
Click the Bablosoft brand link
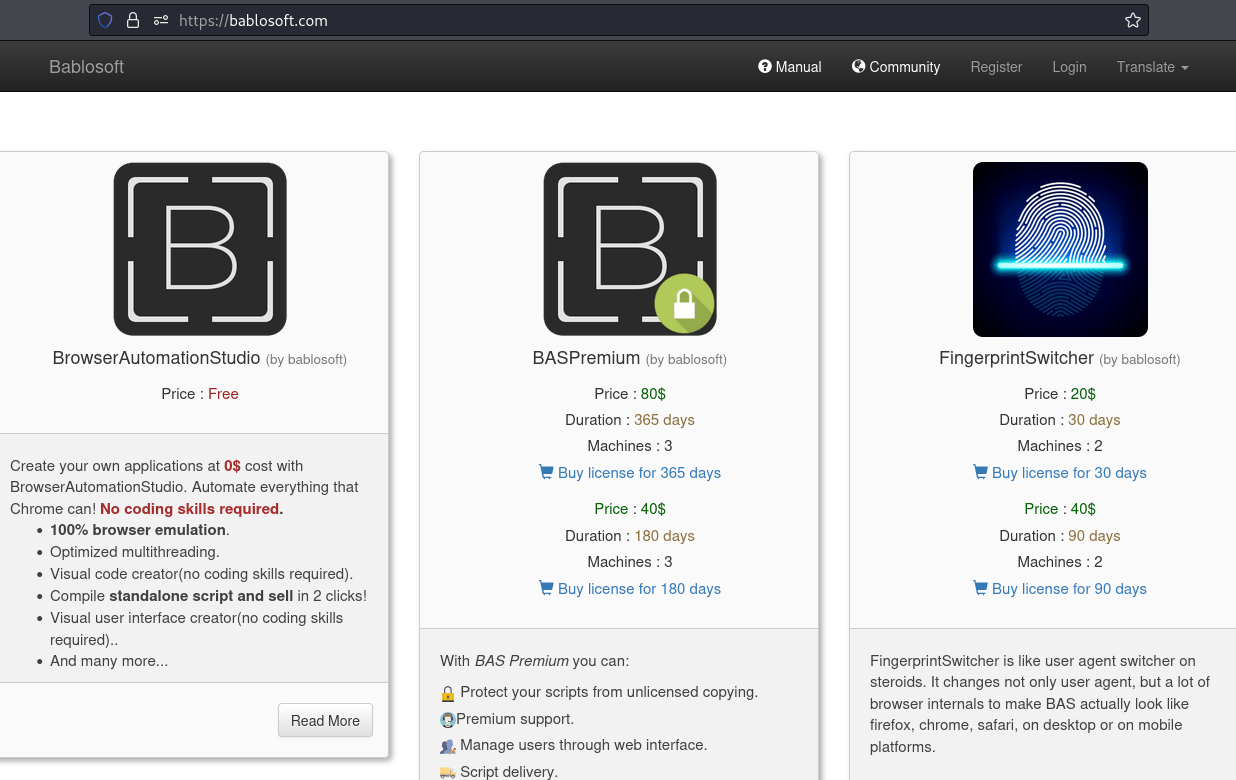[86, 67]
